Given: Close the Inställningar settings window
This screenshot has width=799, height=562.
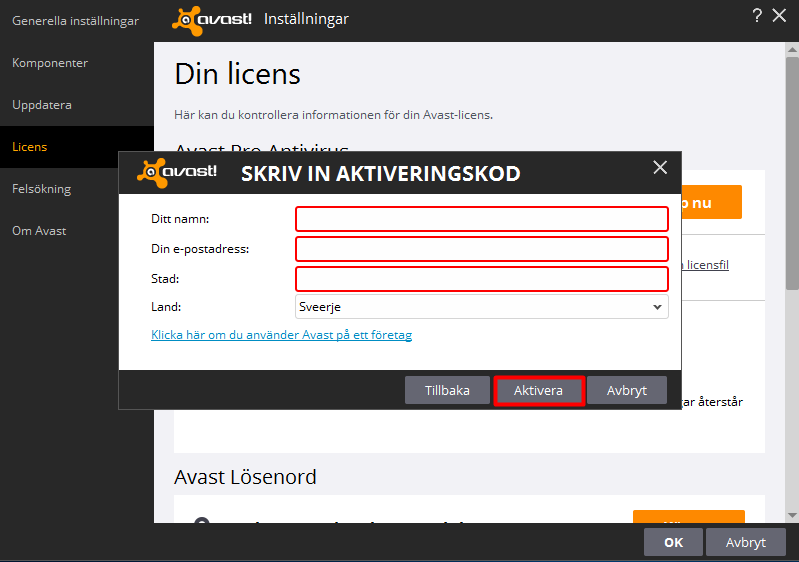Looking at the screenshot, I should click(x=779, y=16).
